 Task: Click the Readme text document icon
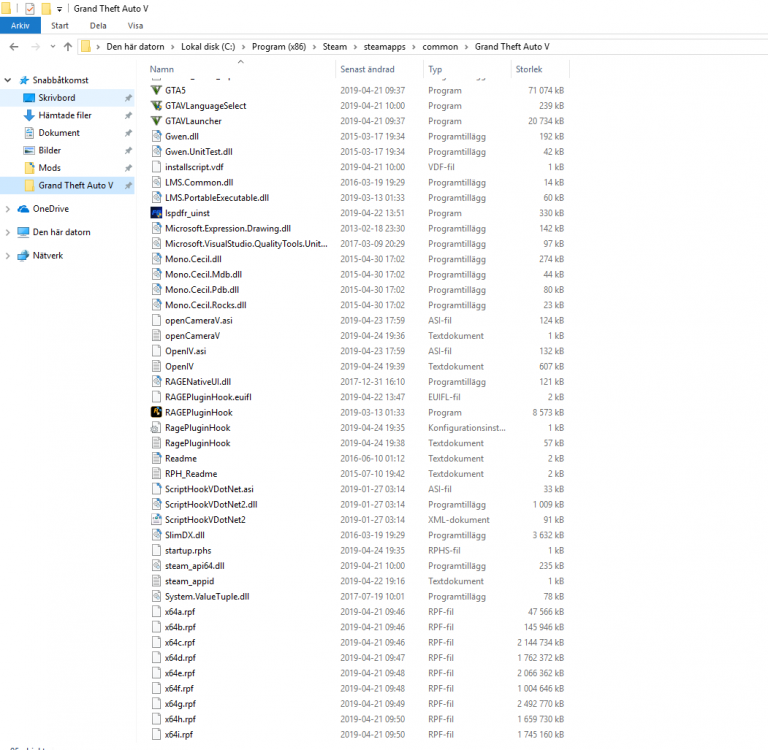coord(156,458)
